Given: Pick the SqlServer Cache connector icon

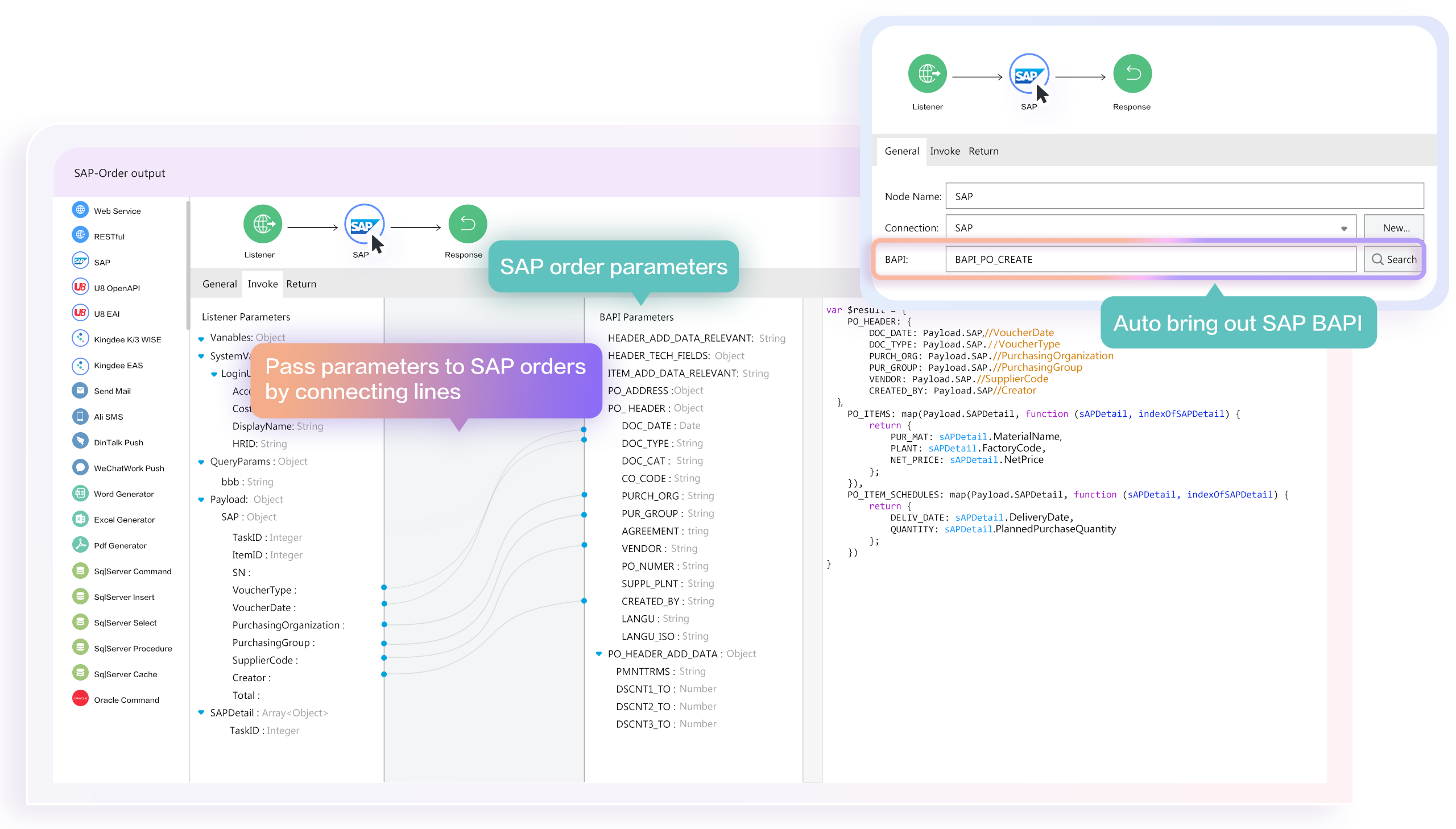Looking at the screenshot, I should point(80,674).
